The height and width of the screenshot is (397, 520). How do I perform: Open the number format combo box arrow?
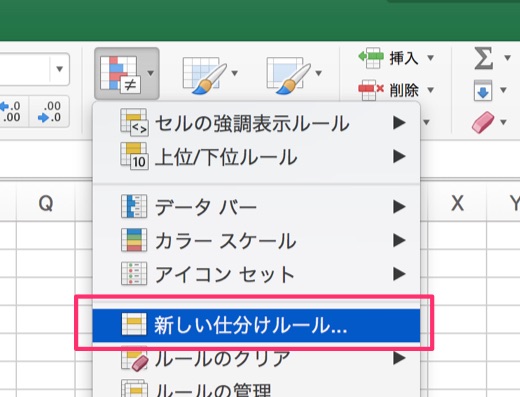[x=59, y=69]
